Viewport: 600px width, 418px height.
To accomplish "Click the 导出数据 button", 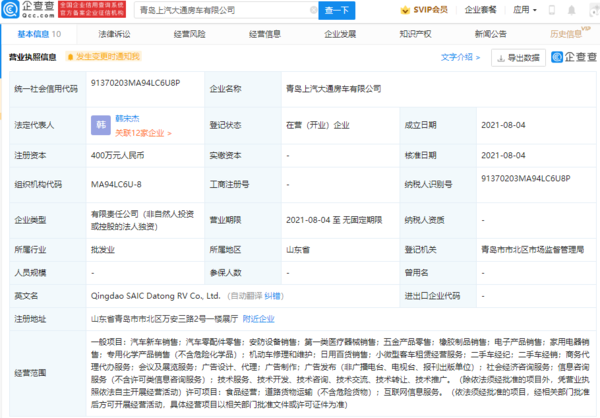I will tap(518, 58).
